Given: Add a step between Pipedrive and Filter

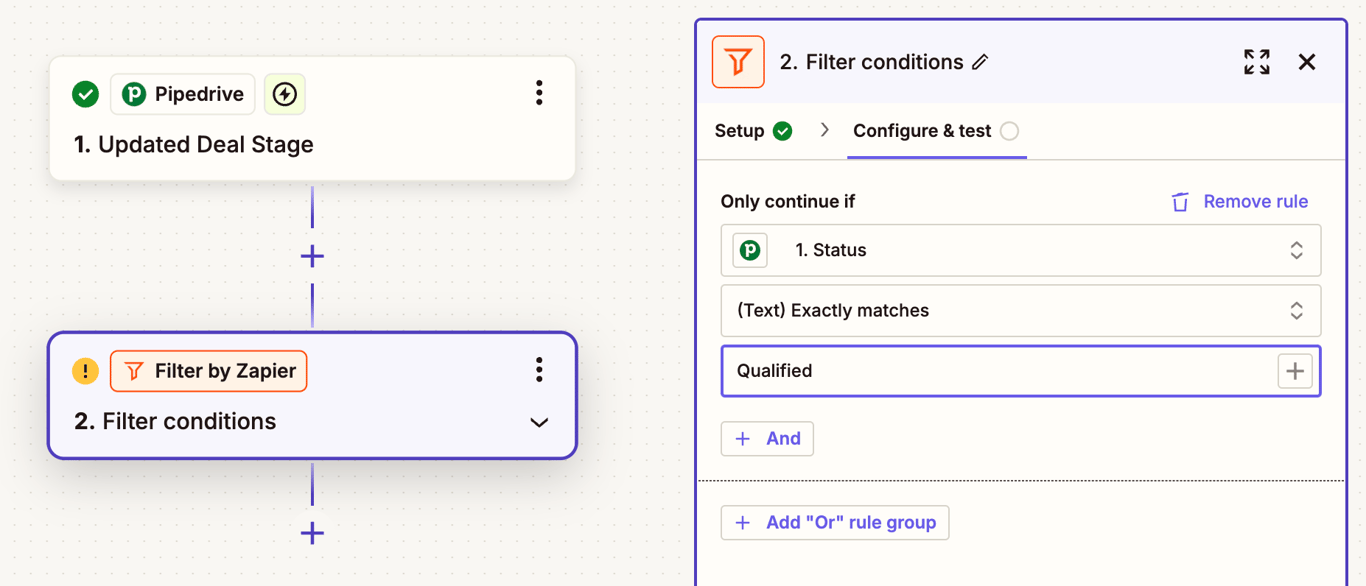Looking at the screenshot, I should (x=312, y=257).
